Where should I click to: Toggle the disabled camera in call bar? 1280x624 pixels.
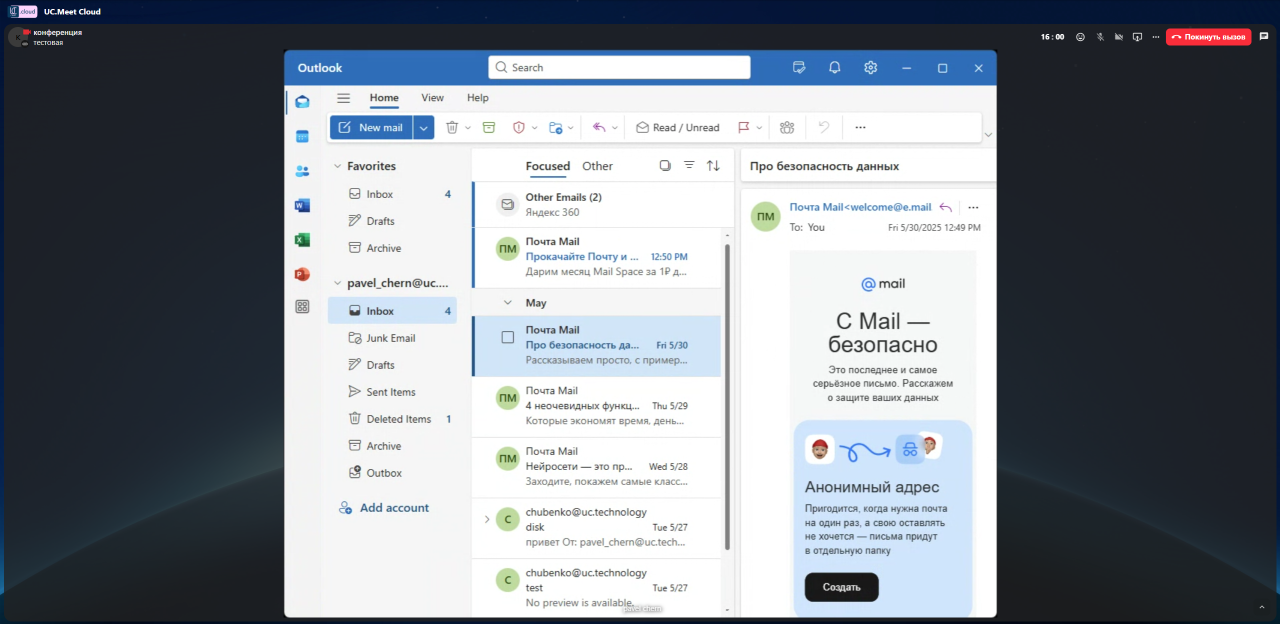click(1119, 37)
